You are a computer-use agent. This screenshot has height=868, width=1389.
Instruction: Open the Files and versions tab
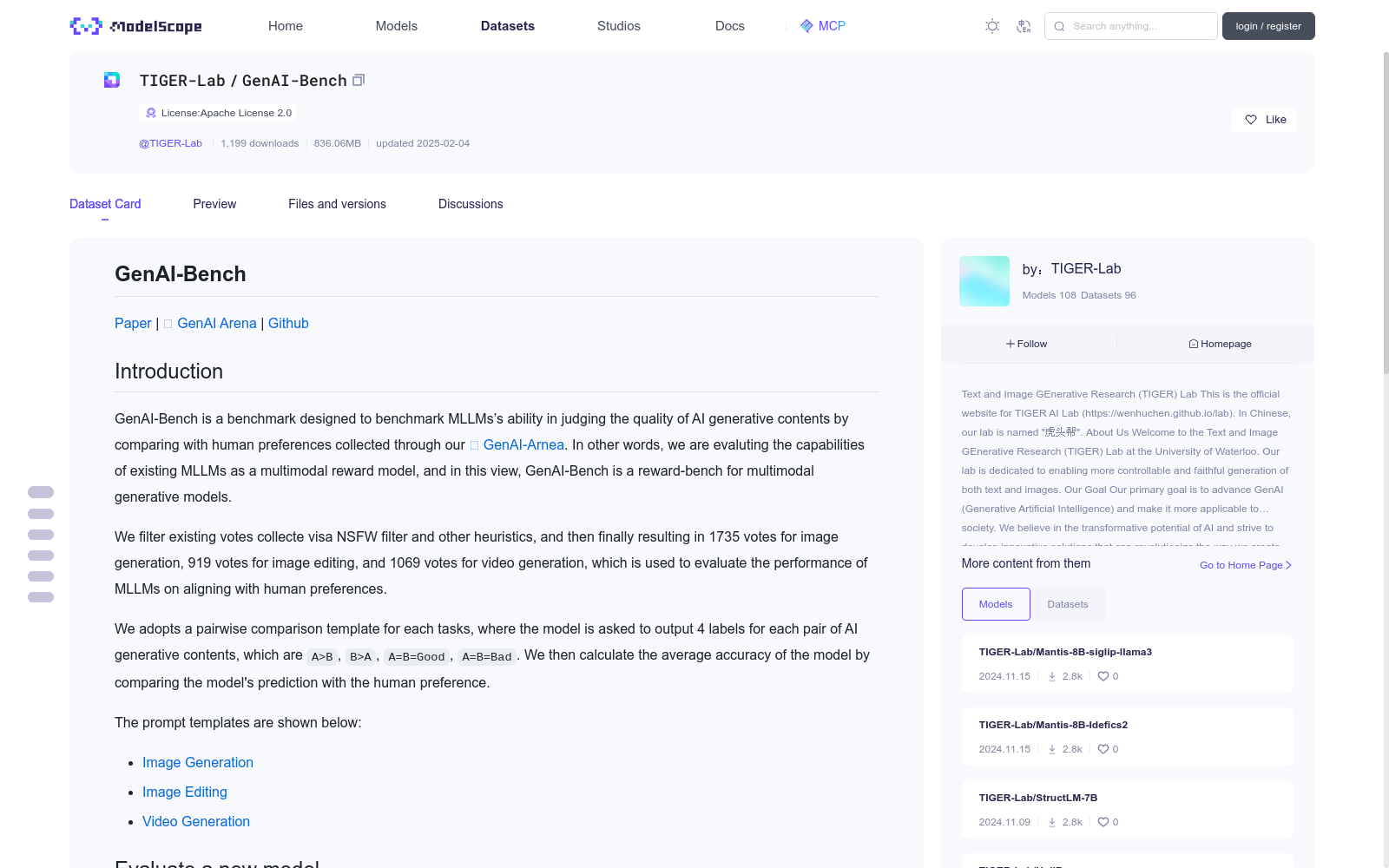pyautogui.click(x=337, y=204)
